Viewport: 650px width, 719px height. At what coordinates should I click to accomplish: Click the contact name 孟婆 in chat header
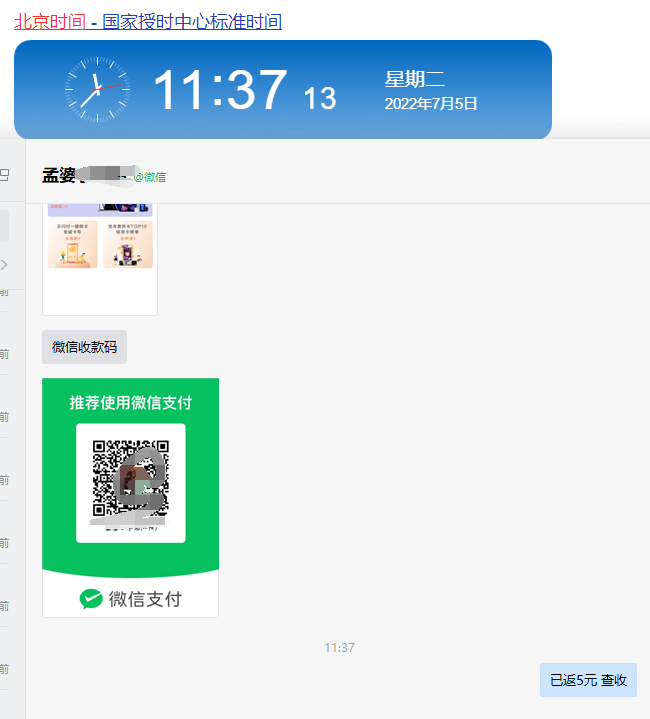[x=59, y=175]
